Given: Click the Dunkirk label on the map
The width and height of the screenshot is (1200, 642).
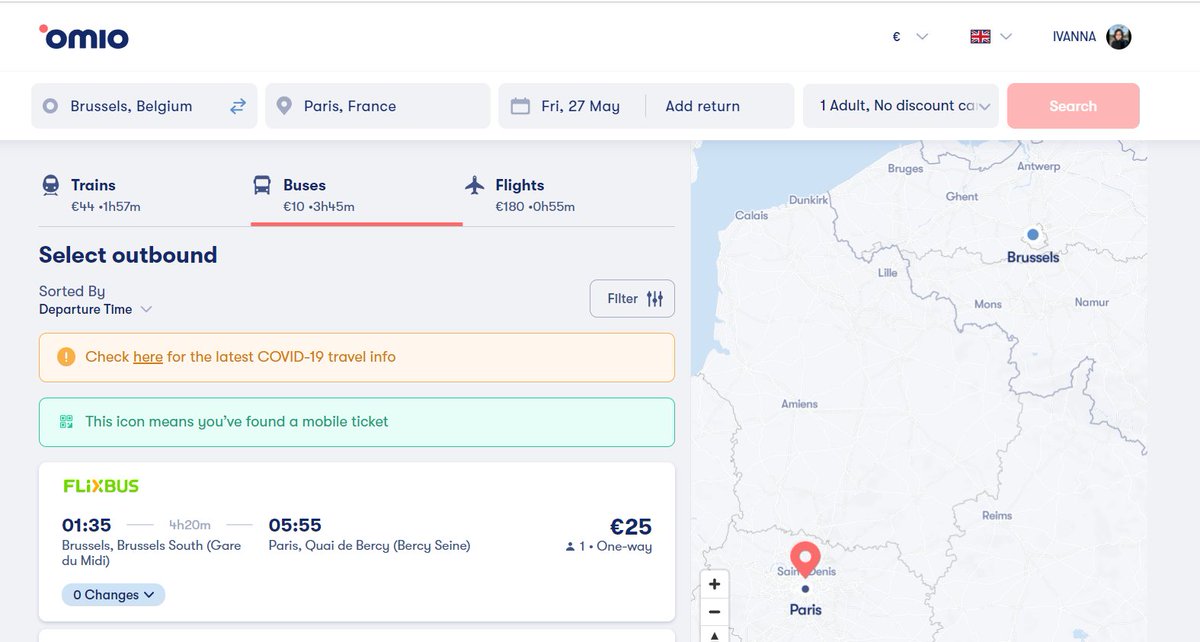Looking at the screenshot, I should 809,200.
